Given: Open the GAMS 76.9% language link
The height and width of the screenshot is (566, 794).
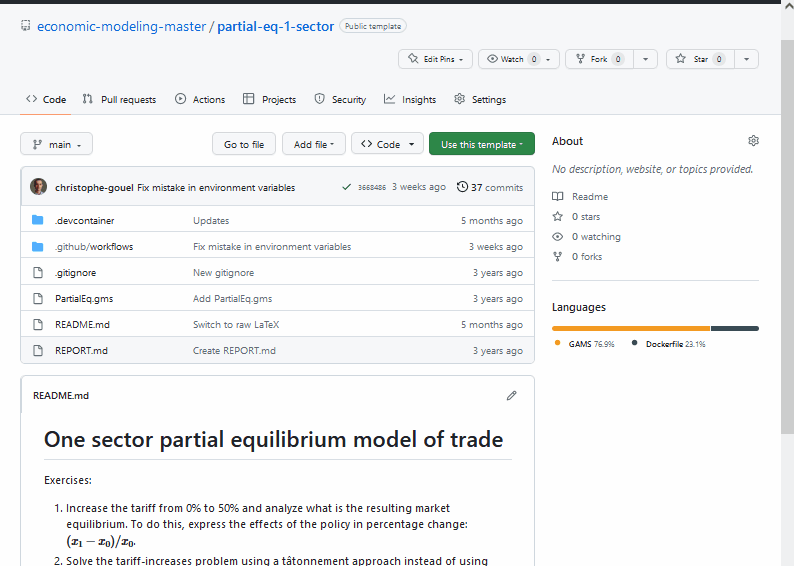Looking at the screenshot, I should coord(585,344).
